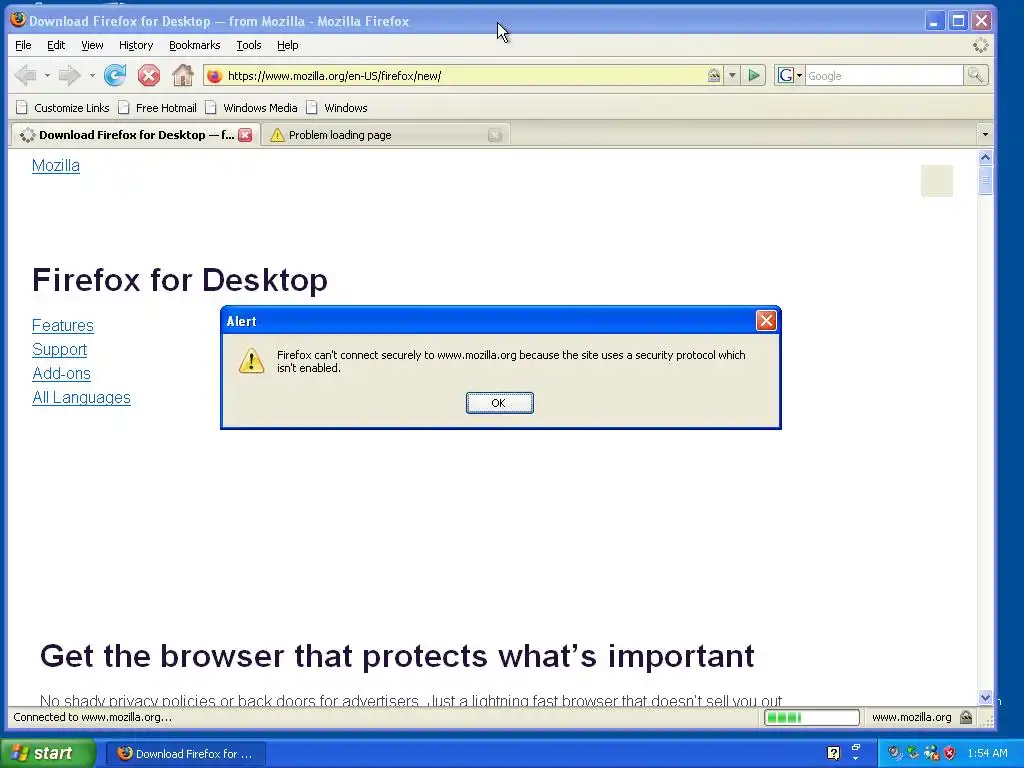Click the Windows Media bookmark page icon
The image size is (1024, 768).
coord(211,108)
